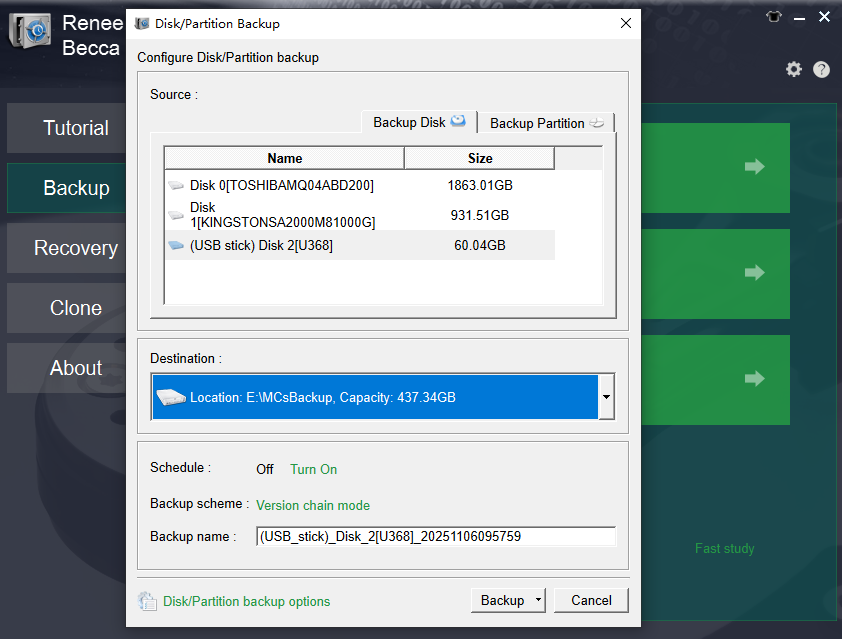
Task: Click the drive icon beside Disk 0[TOSHIBAMQ04ABD200]
Action: click(x=176, y=185)
